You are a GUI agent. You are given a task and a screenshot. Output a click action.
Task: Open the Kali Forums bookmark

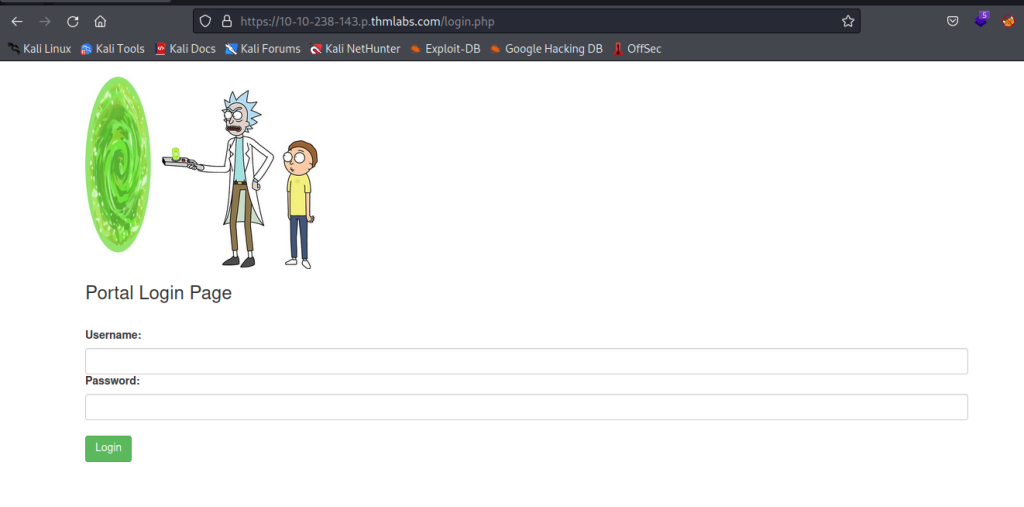point(263,49)
